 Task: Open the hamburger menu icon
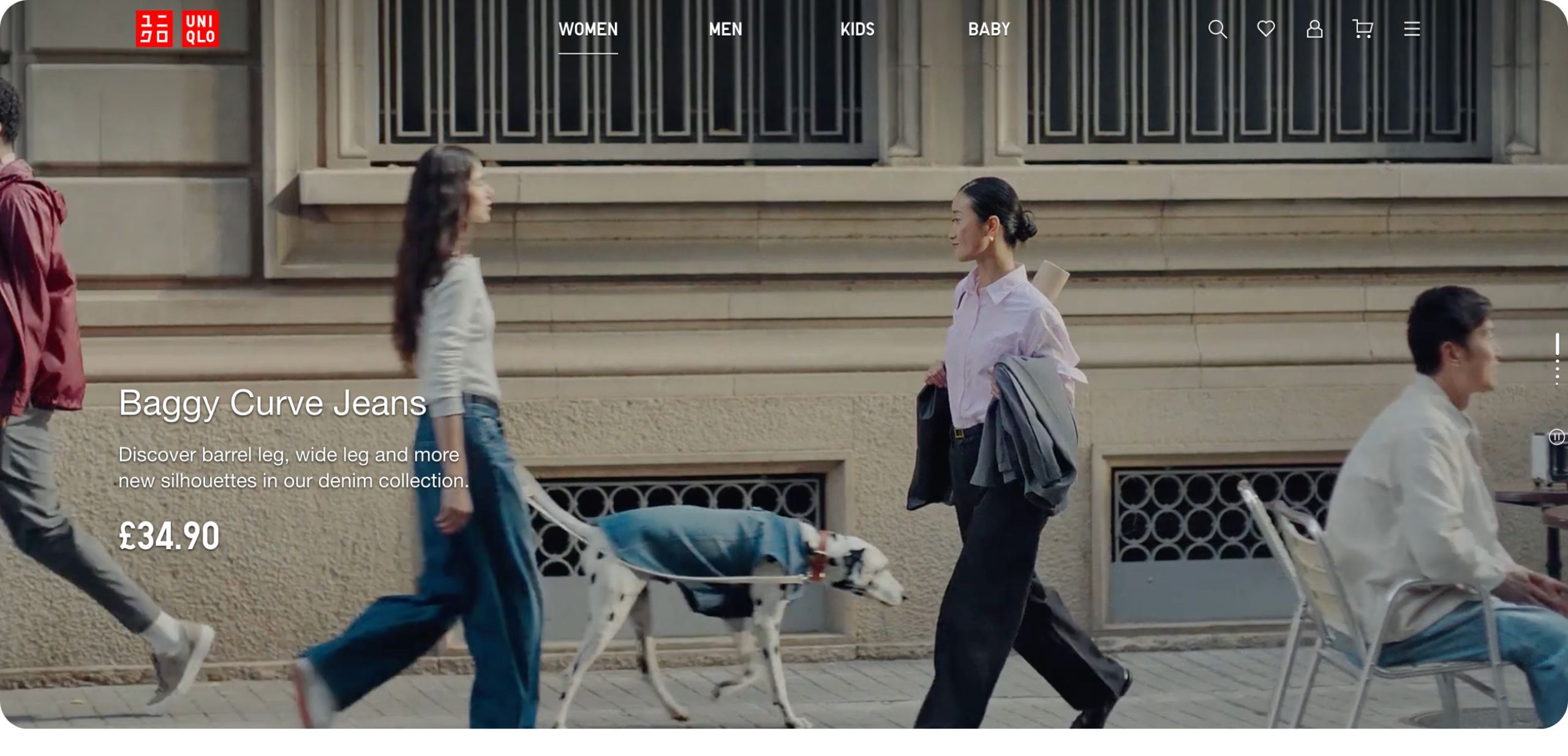[1412, 29]
